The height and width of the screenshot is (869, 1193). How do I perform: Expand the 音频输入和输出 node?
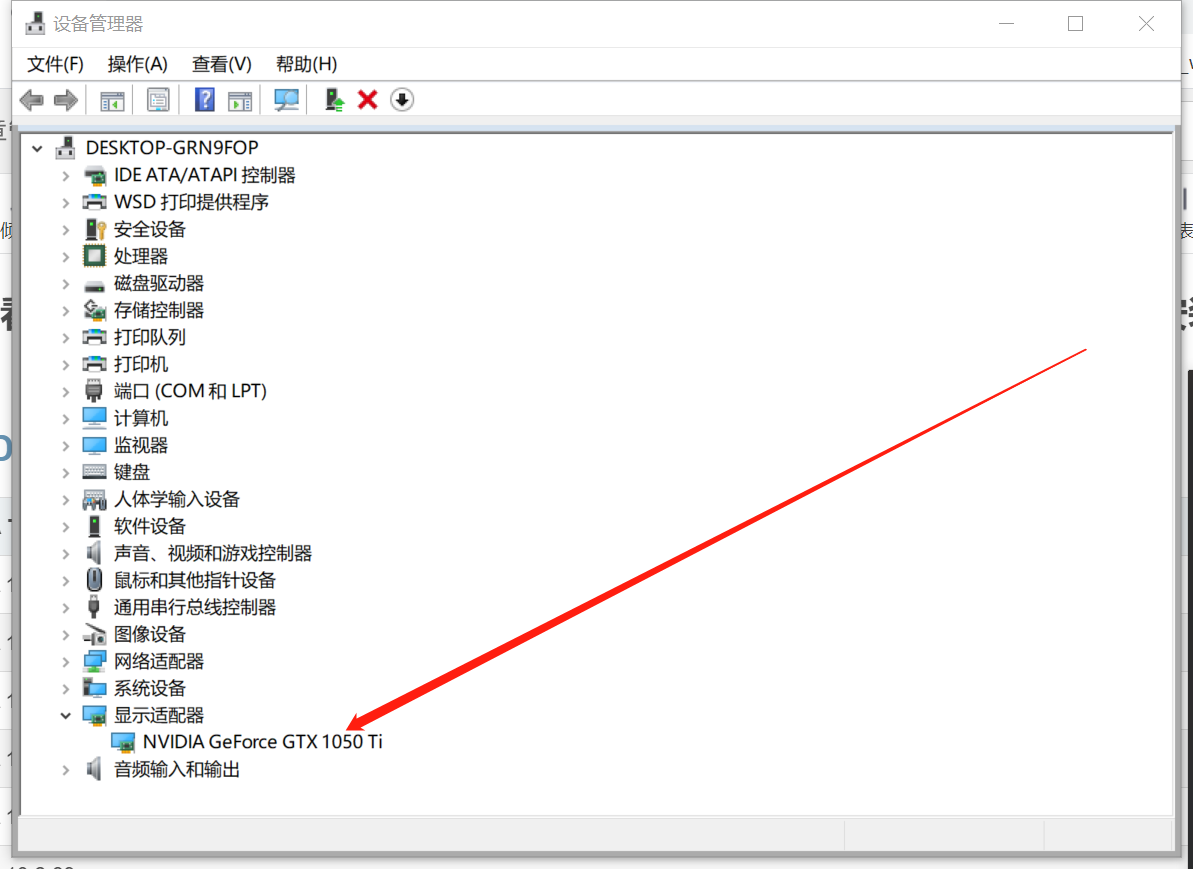tap(66, 769)
